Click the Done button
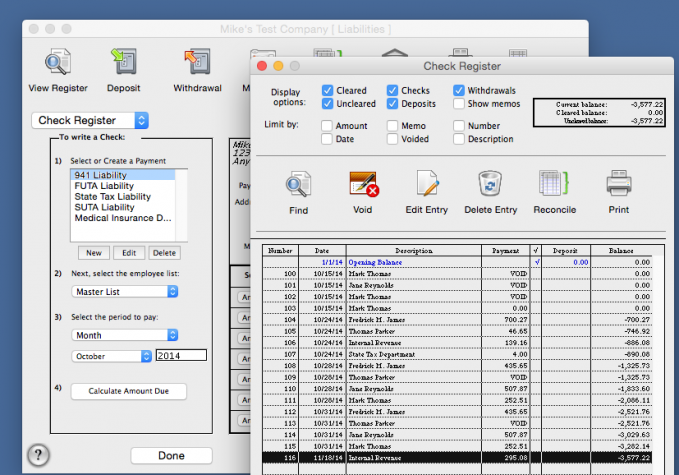 click(171, 456)
